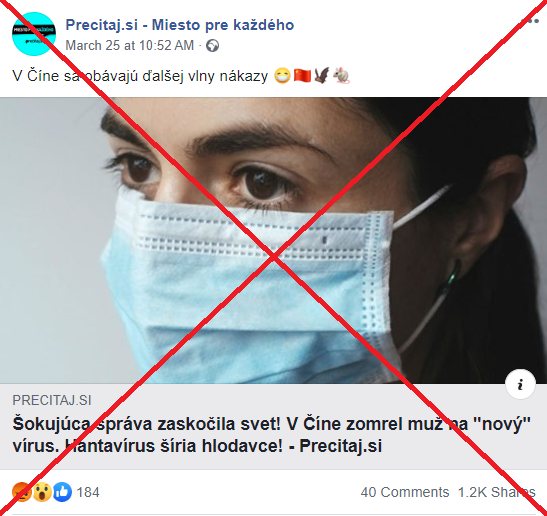Open the three-dot post options menu
This screenshot has height=516, width=547.
click(531, 21)
